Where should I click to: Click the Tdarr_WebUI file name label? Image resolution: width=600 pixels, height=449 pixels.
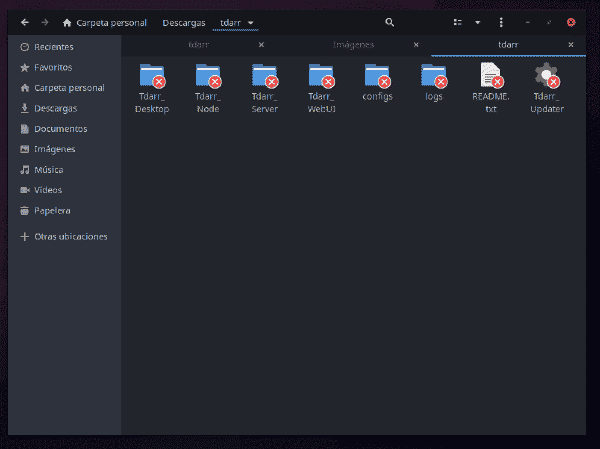(x=321, y=103)
